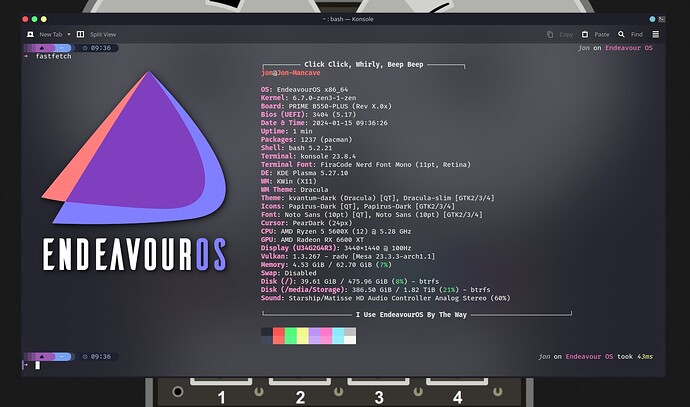This screenshot has height=407, width=690.
Task: Click the red color block in fastfetch palette
Action: tap(278, 336)
